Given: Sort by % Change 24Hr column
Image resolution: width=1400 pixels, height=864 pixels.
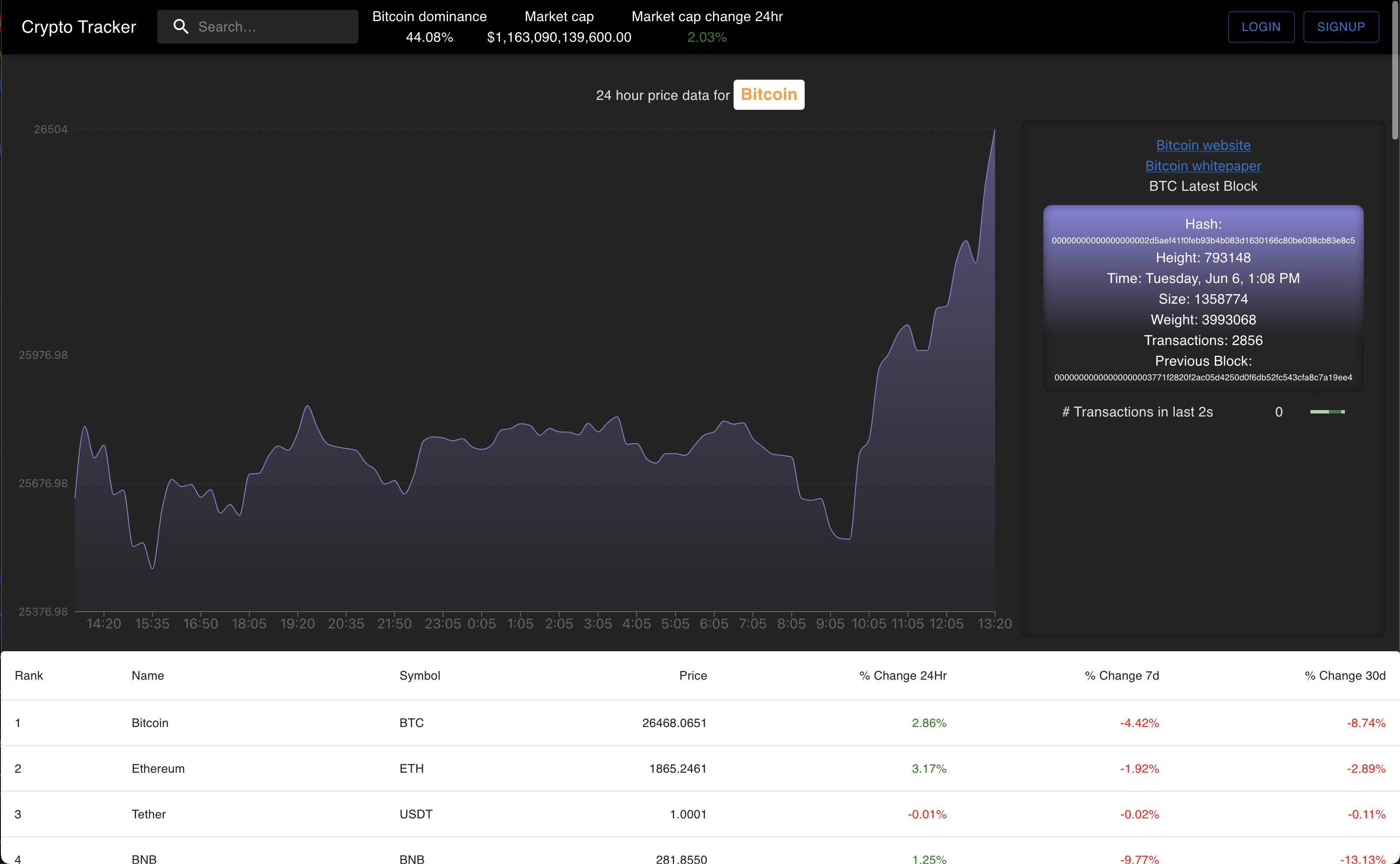Looking at the screenshot, I should [903, 675].
